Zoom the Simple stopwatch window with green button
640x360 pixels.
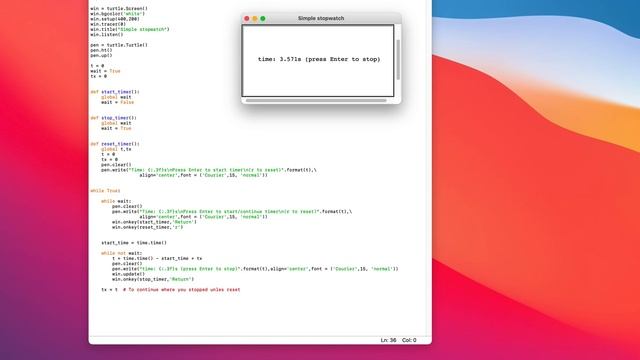coord(263,18)
